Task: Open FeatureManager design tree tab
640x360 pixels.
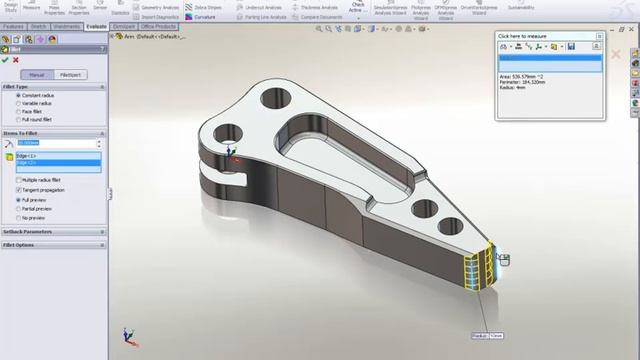Action: [6, 39]
